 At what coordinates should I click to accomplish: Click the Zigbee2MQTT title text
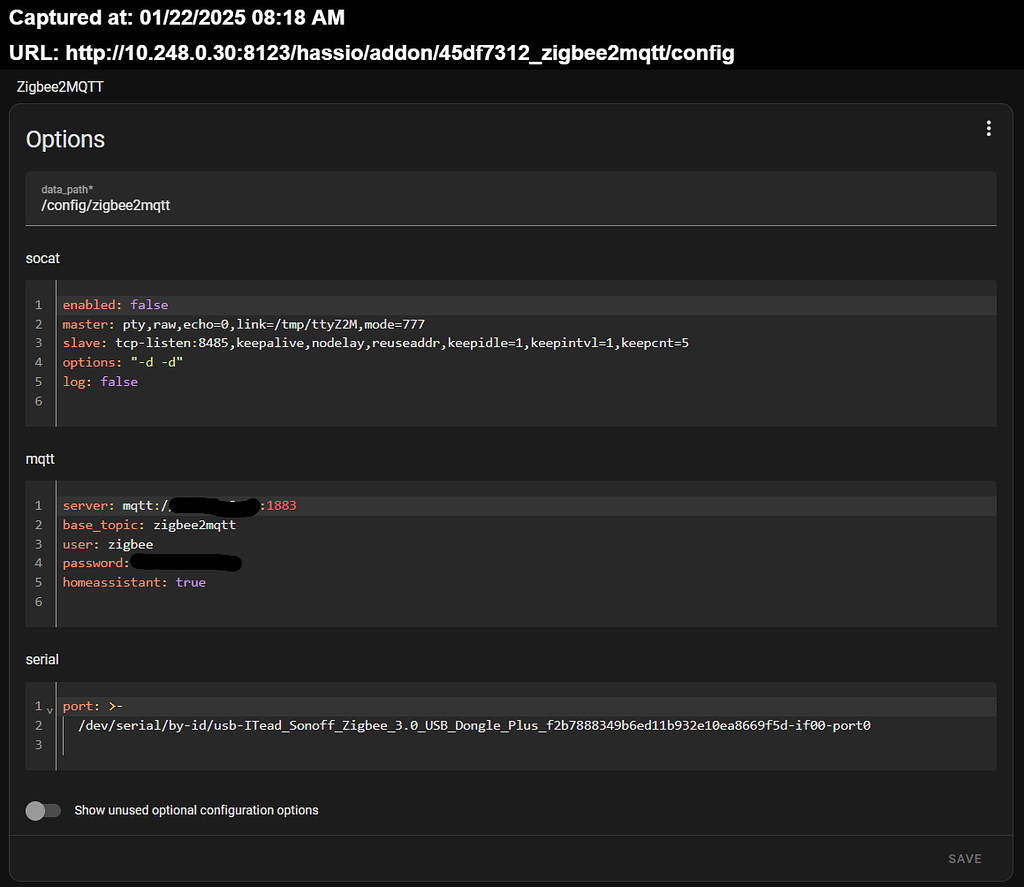(x=60, y=87)
